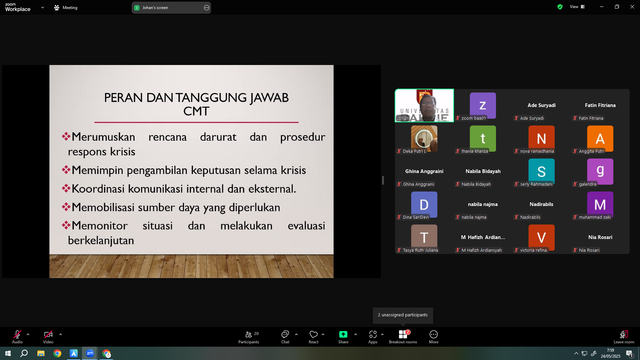Select Fatin Fitriana participant tile

600,105
